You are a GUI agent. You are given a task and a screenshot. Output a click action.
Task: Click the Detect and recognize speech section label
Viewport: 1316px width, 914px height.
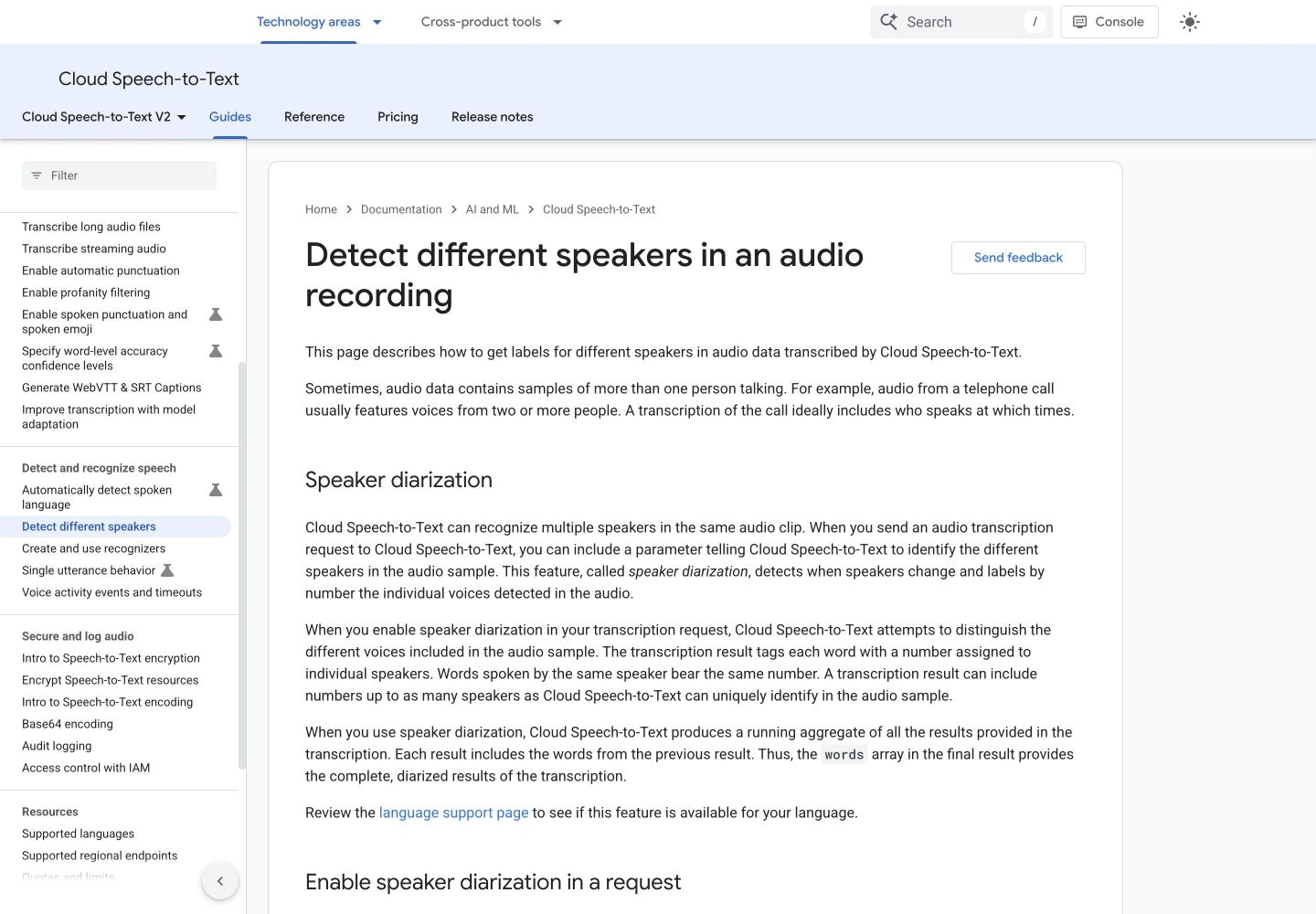point(99,468)
